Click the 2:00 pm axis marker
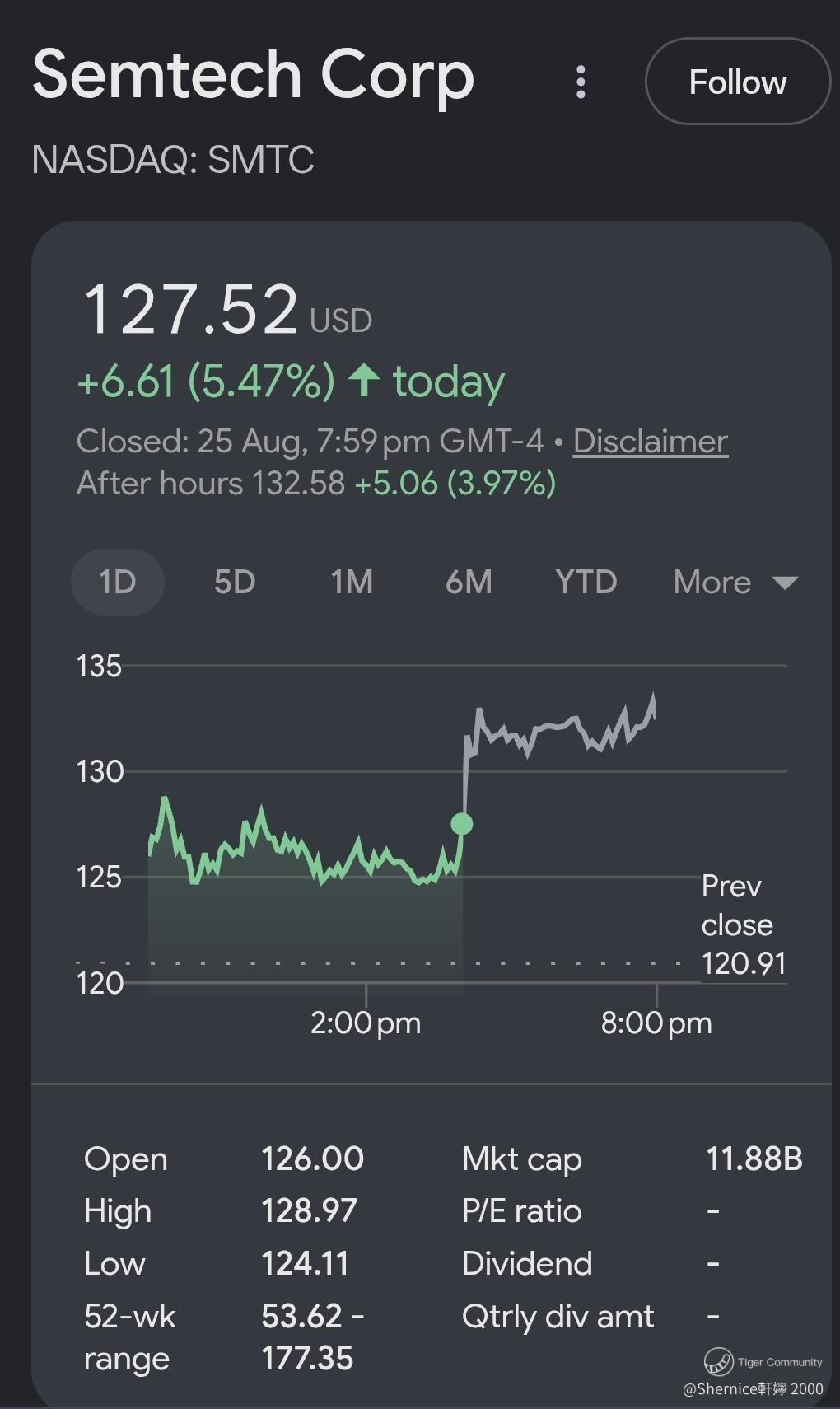This screenshot has height=1409, width=840. point(366,1023)
